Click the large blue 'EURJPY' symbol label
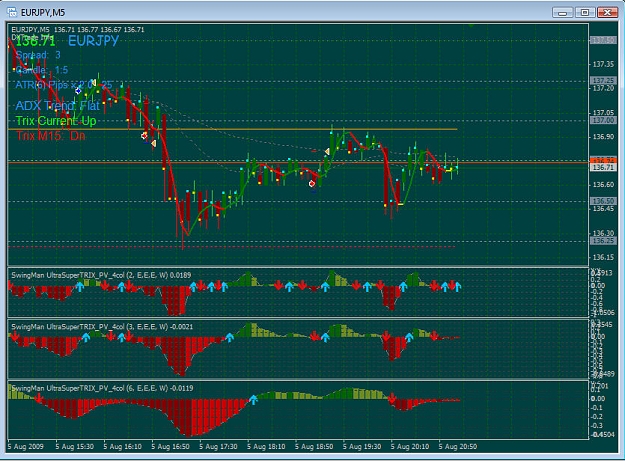This screenshot has width=625, height=461. point(94,41)
